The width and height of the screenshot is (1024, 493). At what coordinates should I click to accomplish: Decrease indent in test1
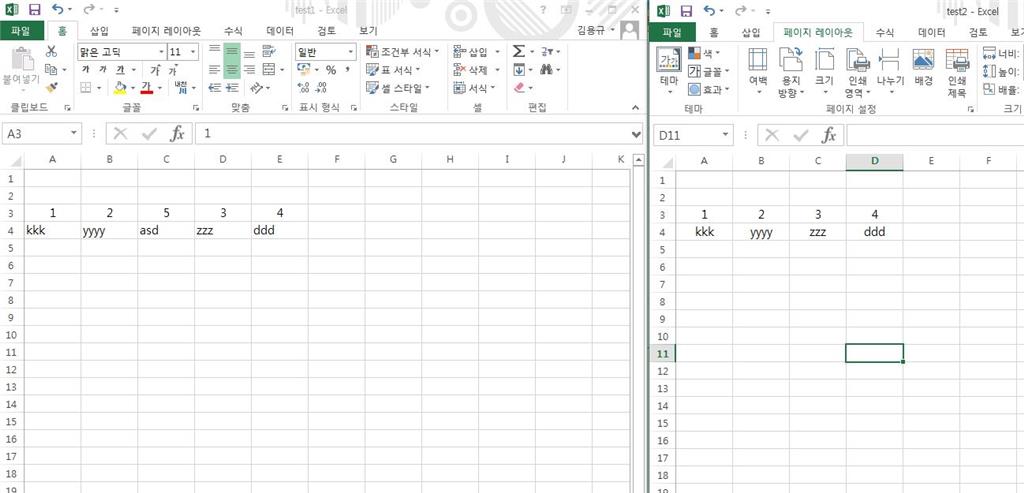point(214,87)
